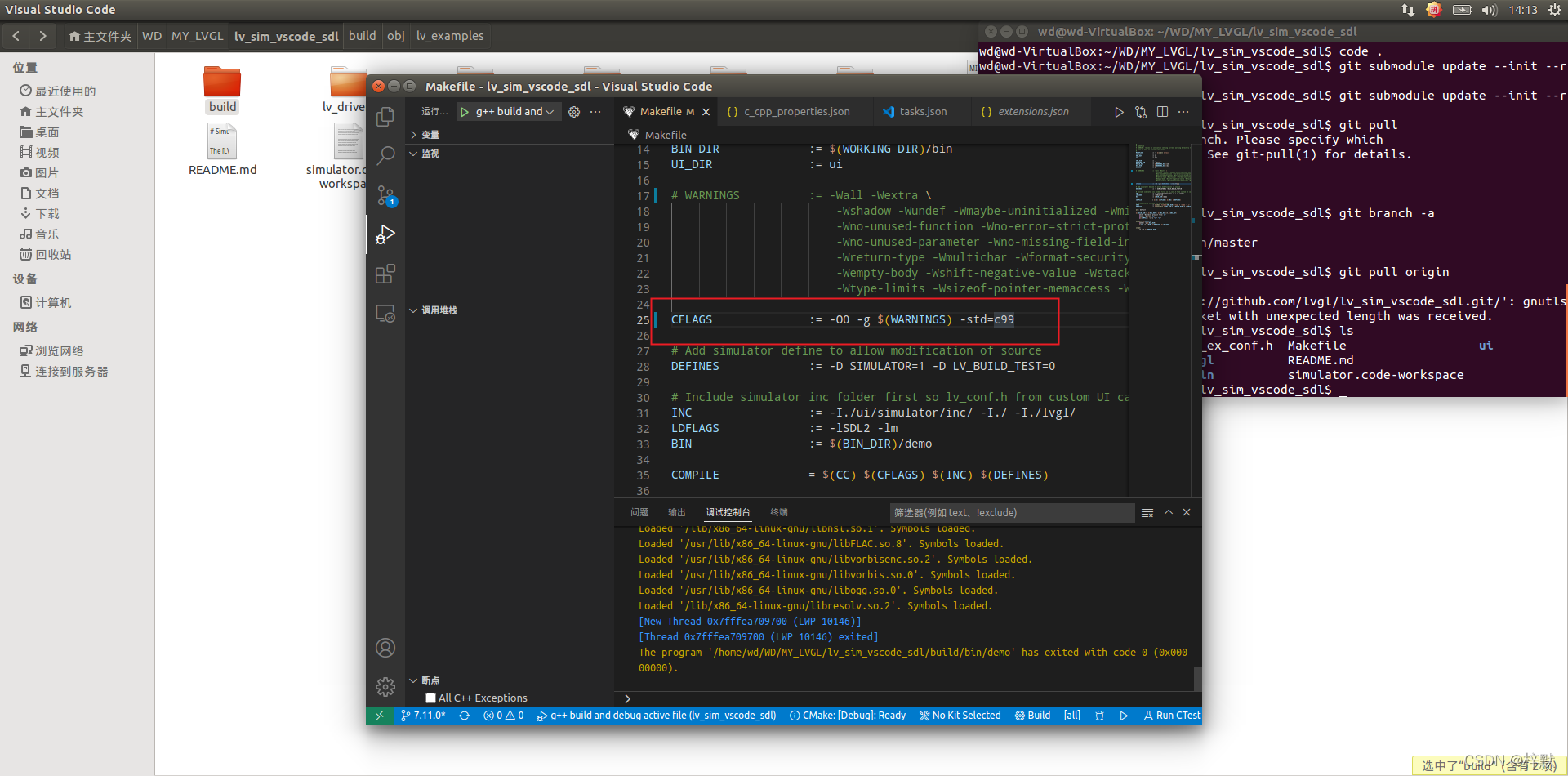Viewport: 1568px width, 776px height.
Task: Click Run CTest in the status bar
Action: (1172, 716)
